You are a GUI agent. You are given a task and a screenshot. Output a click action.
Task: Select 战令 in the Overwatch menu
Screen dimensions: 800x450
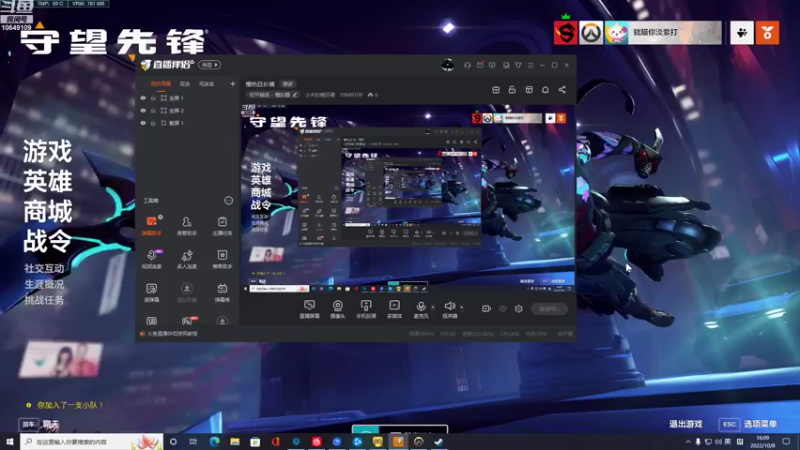click(47, 241)
